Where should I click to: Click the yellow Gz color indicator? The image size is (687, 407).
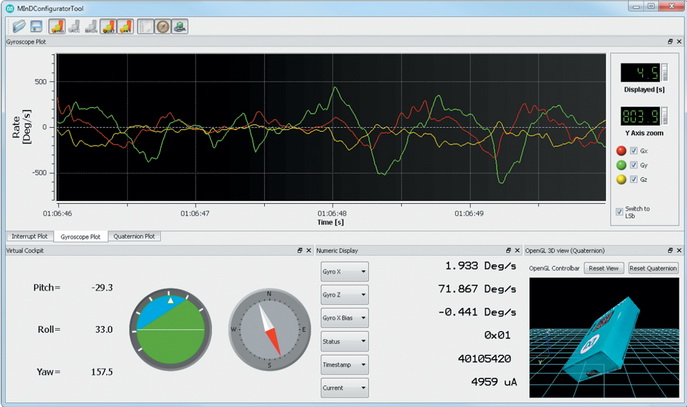(621, 179)
